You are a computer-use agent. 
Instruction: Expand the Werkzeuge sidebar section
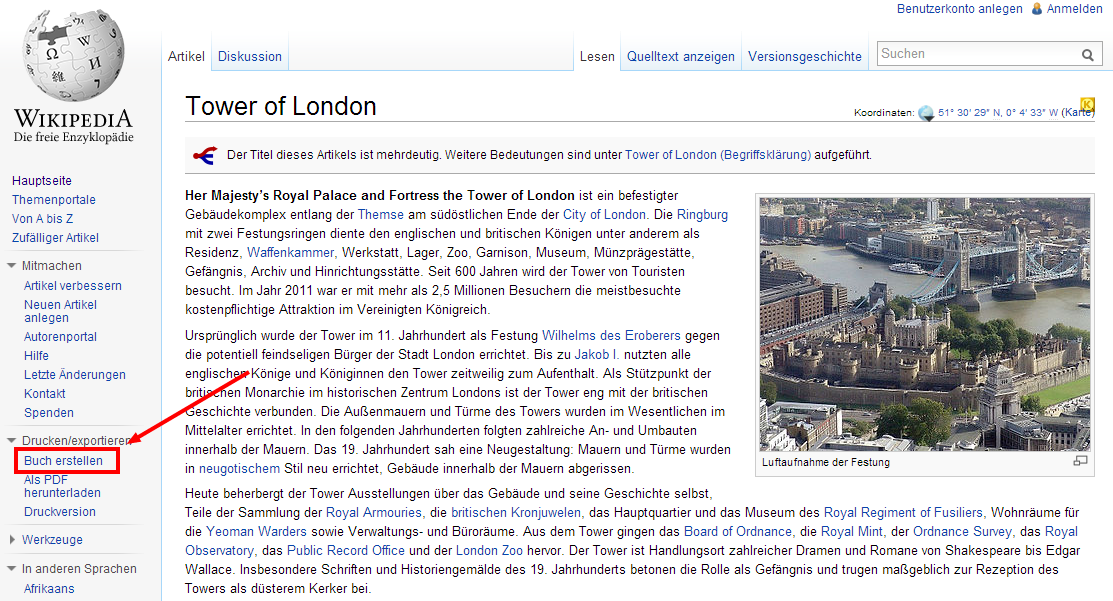pyautogui.click(x=12, y=539)
